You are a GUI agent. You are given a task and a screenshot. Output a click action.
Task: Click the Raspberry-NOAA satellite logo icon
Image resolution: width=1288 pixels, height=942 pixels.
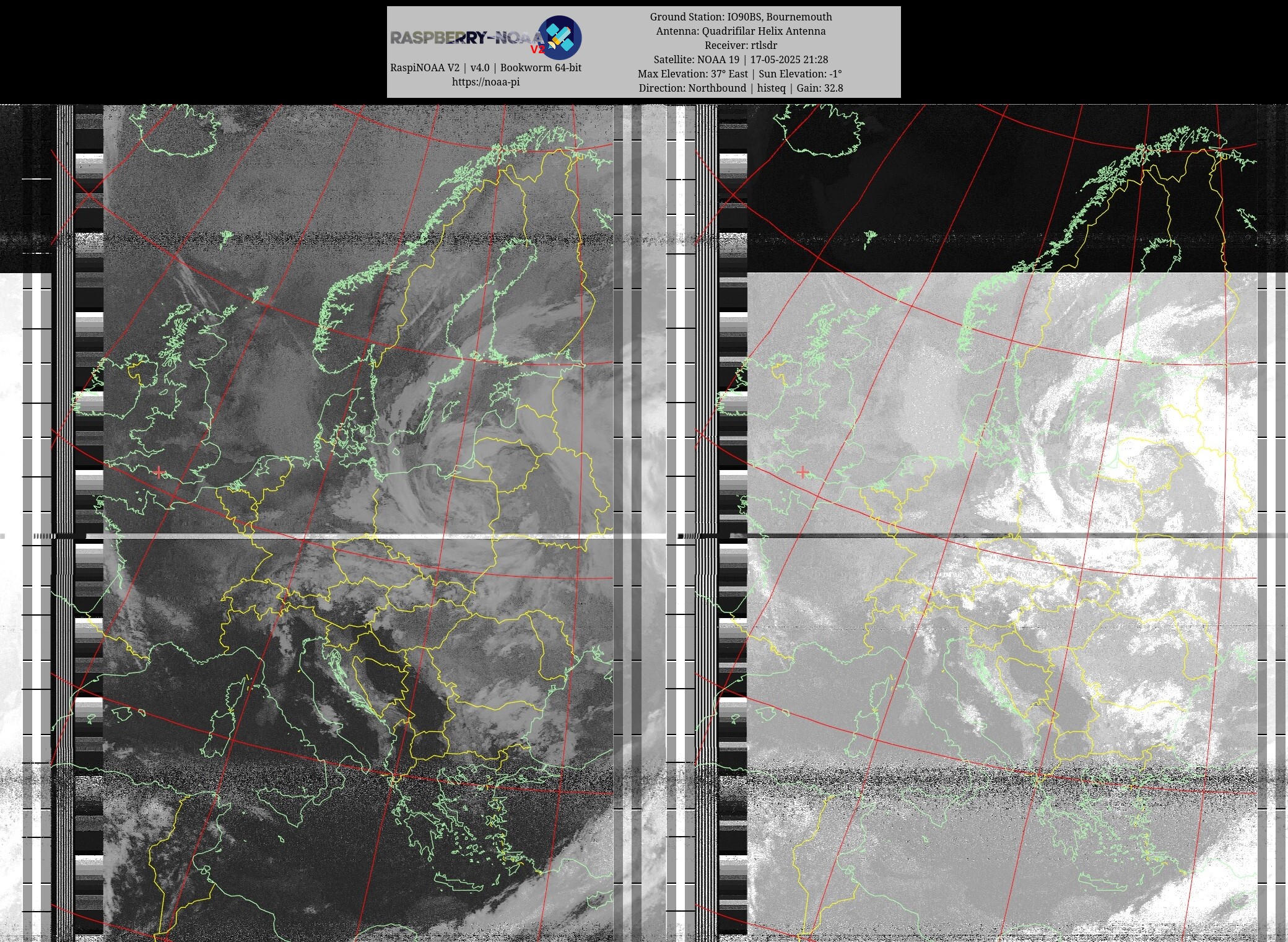click(x=560, y=37)
